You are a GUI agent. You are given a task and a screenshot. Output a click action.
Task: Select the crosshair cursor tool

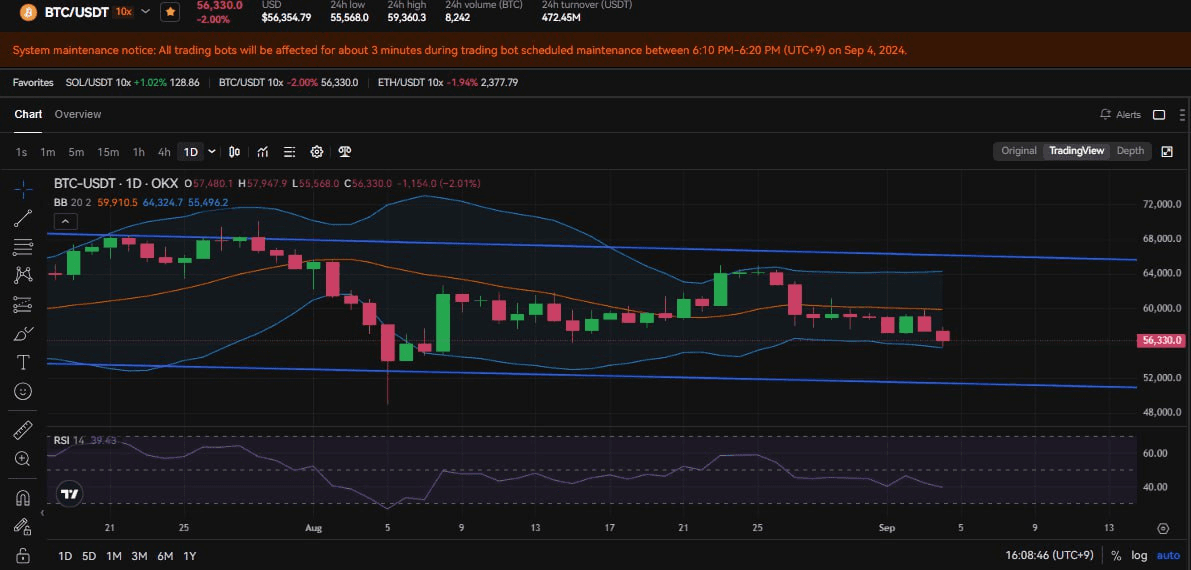(x=23, y=189)
